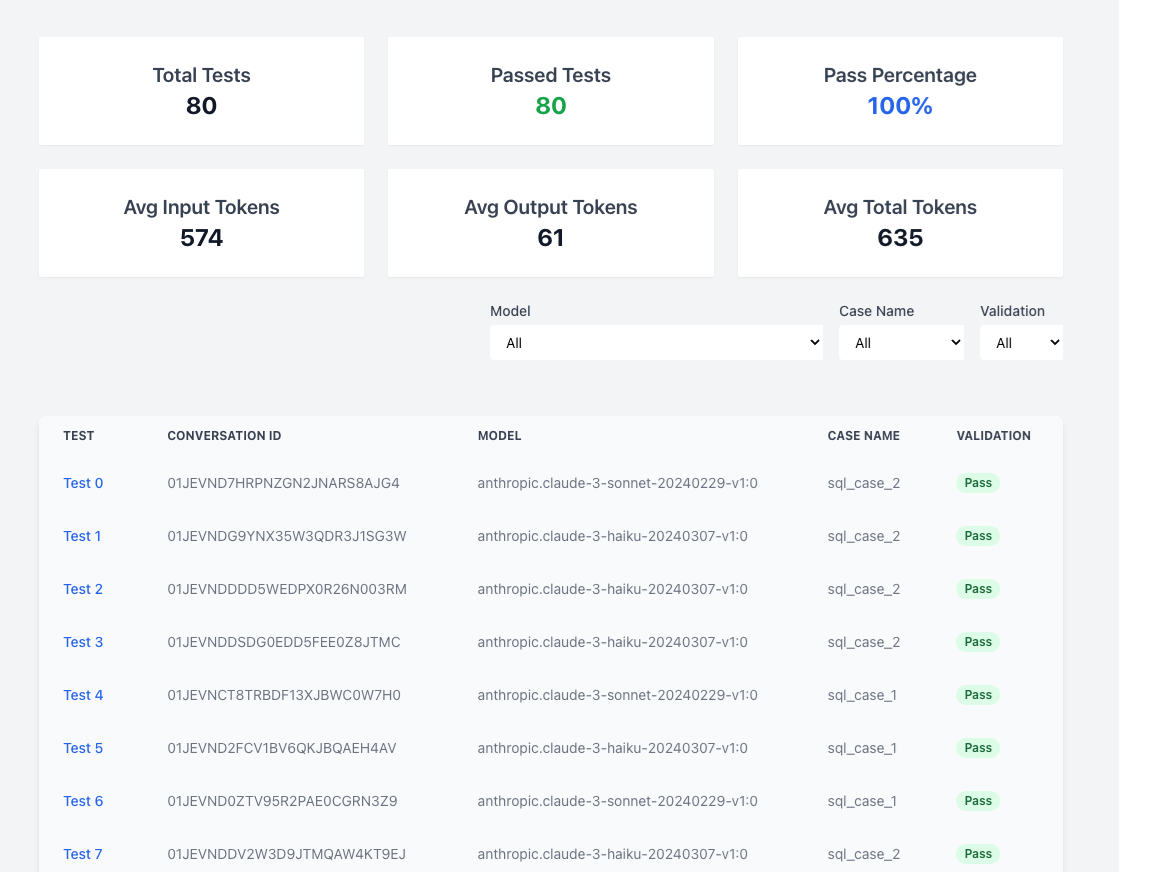Select conversation ID 01JEVNDDDD5WEDPX0R26N003RM

(x=287, y=588)
